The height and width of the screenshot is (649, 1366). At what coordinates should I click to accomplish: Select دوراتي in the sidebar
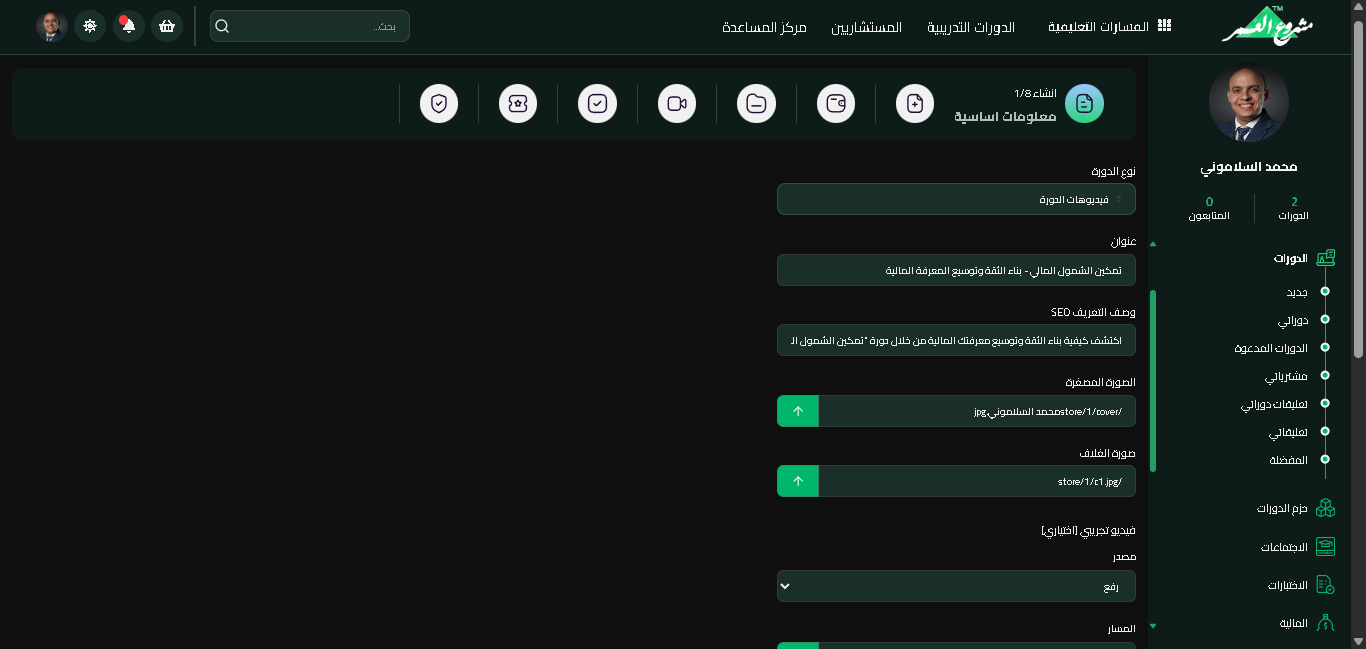tap(1292, 320)
